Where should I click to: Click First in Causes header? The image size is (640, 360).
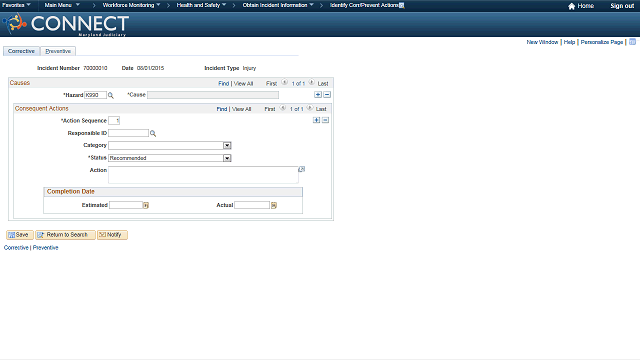pyautogui.click(x=271, y=84)
